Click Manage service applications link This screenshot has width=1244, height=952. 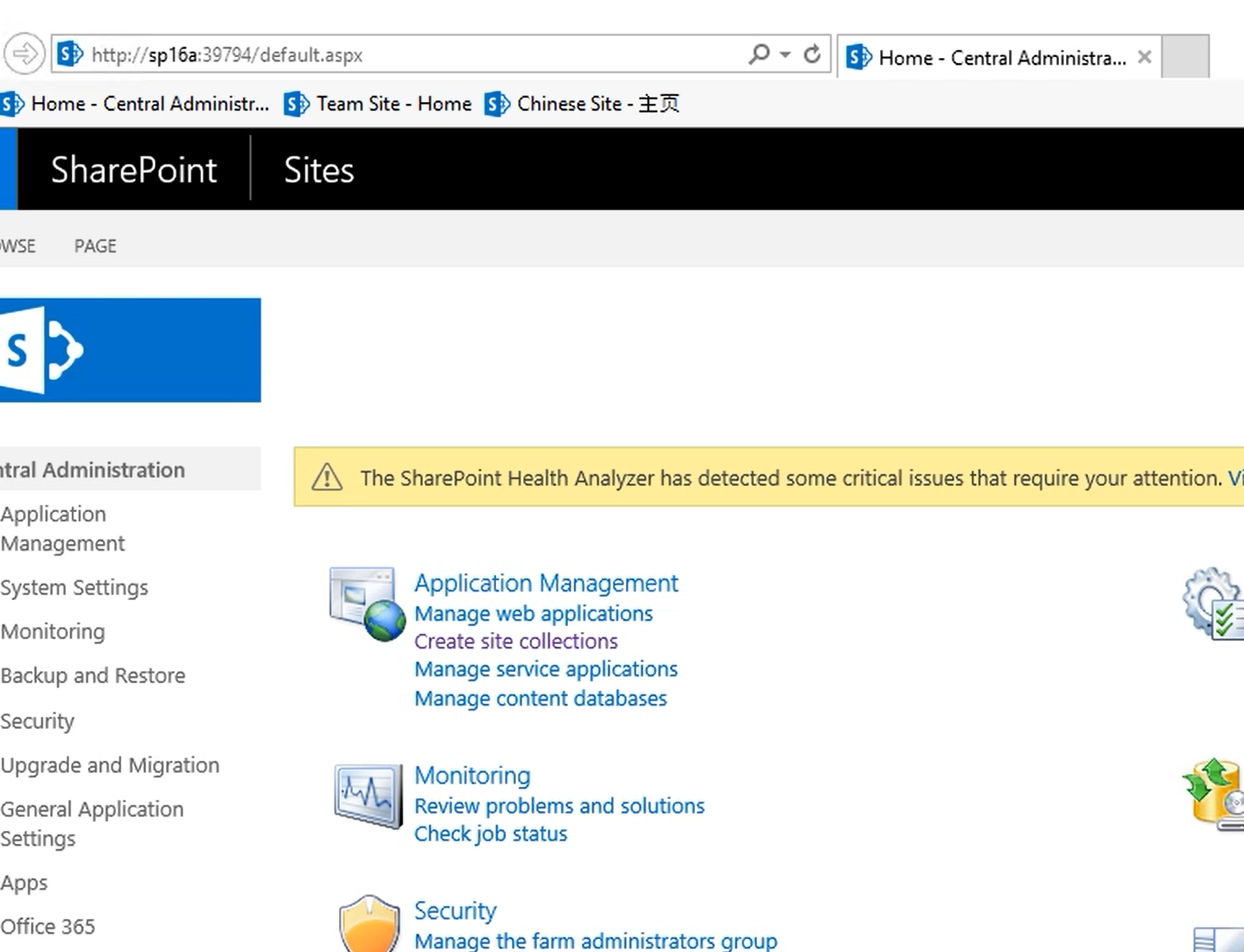[x=545, y=668]
